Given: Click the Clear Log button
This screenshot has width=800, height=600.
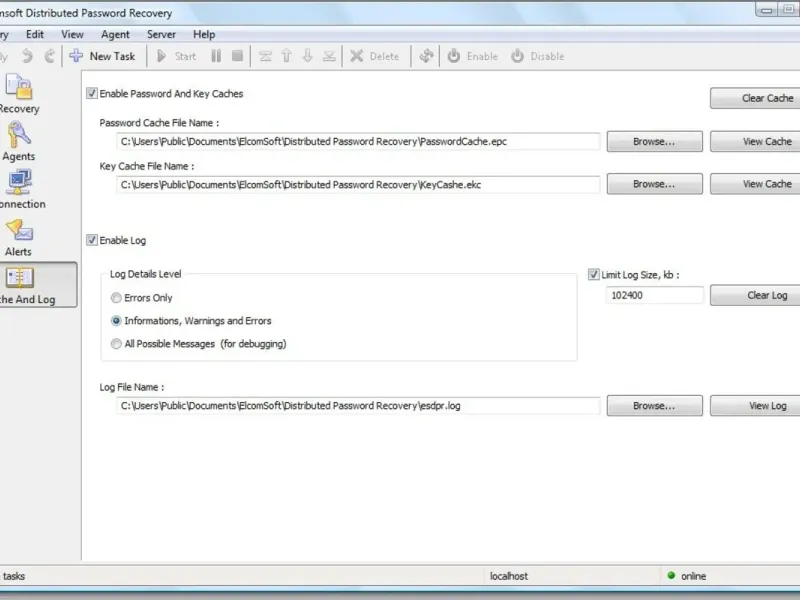Looking at the screenshot, I should tap(755, 295).
